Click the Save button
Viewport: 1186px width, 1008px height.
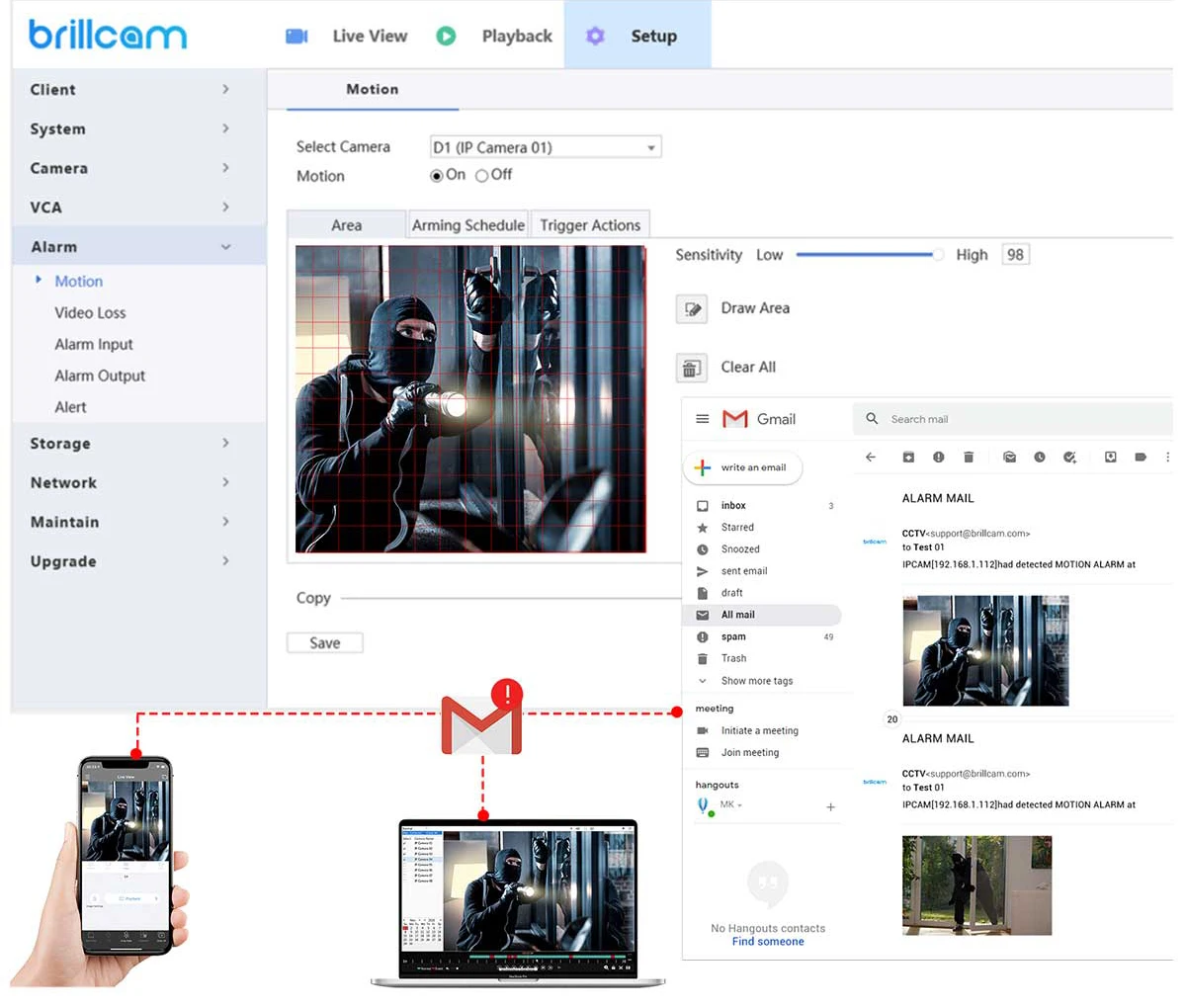(x=325, y=643)
